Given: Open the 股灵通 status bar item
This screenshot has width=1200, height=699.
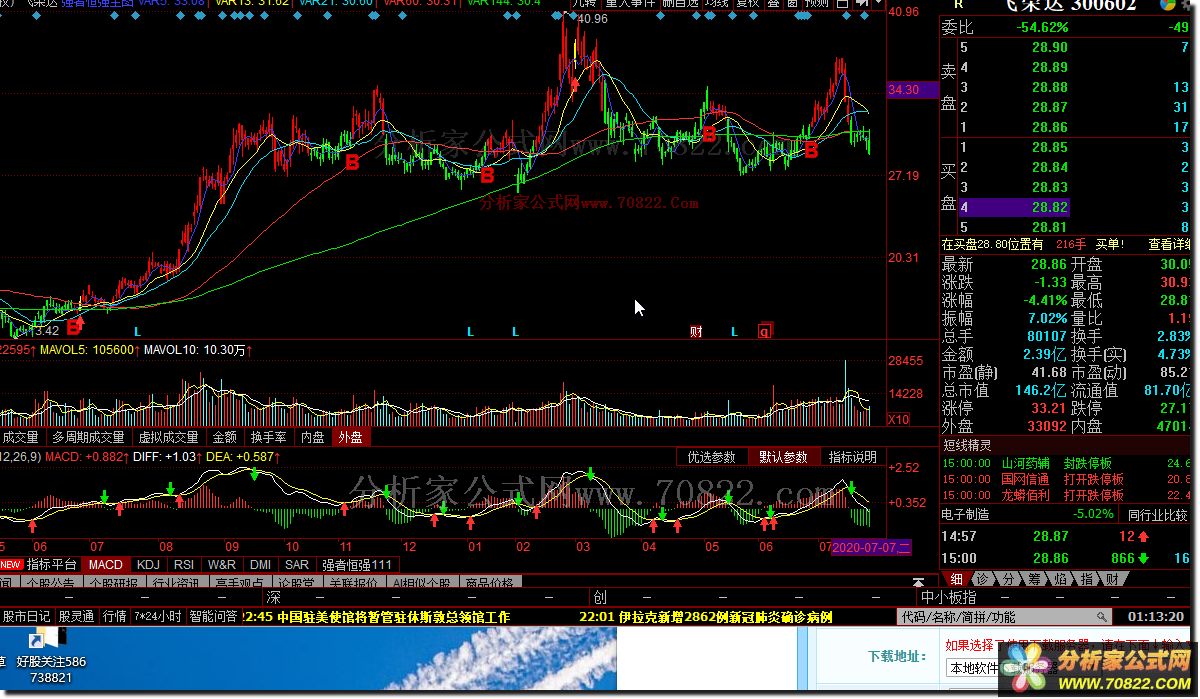Looking at the screenshot, I should point(76,617).
